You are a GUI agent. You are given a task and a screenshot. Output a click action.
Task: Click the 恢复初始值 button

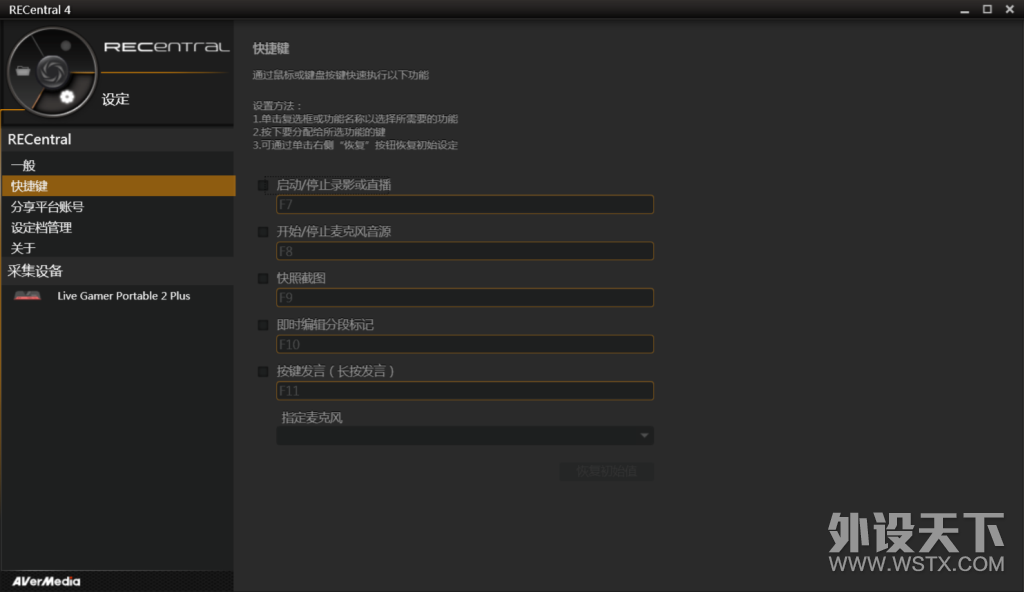(x=607, y=471)
